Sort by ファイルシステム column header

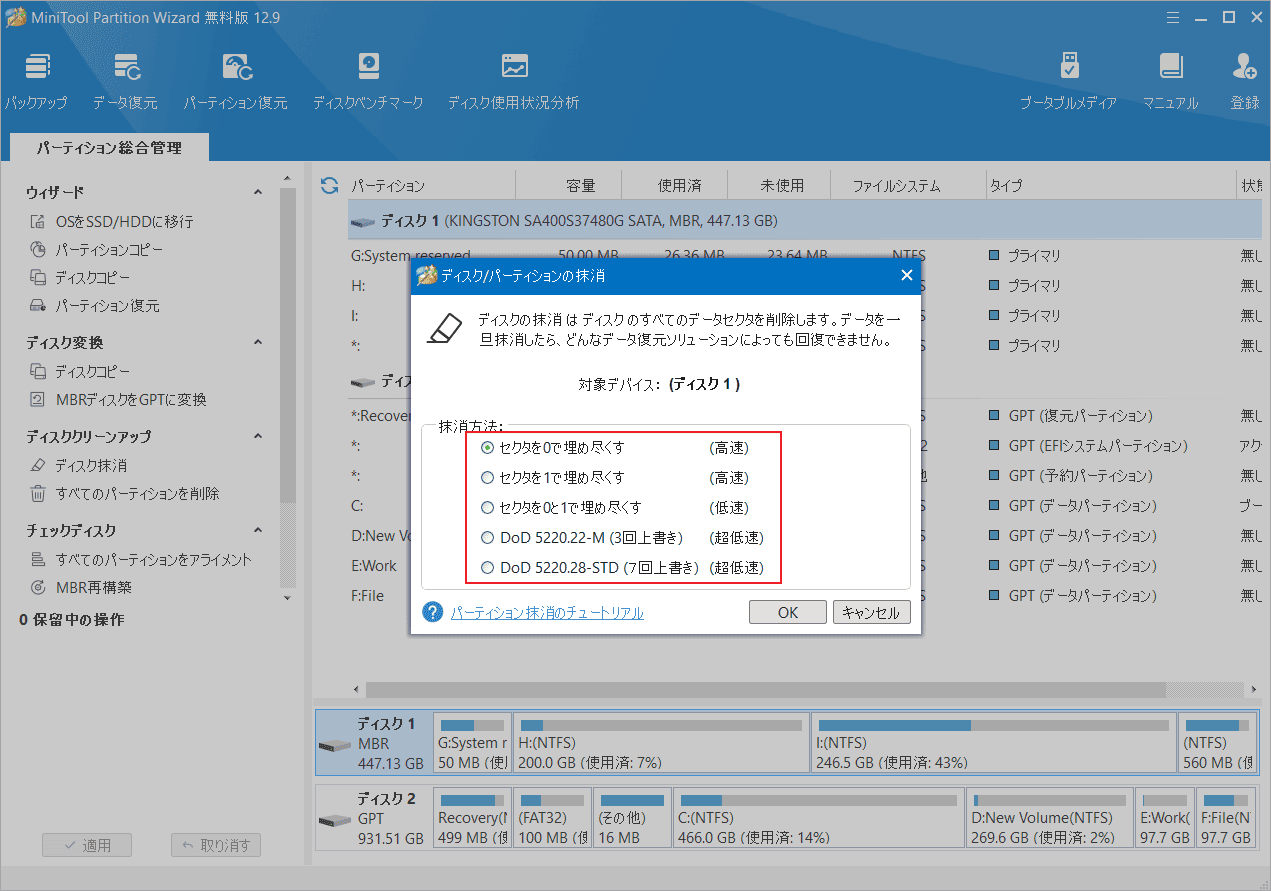(x=896, y=186)
